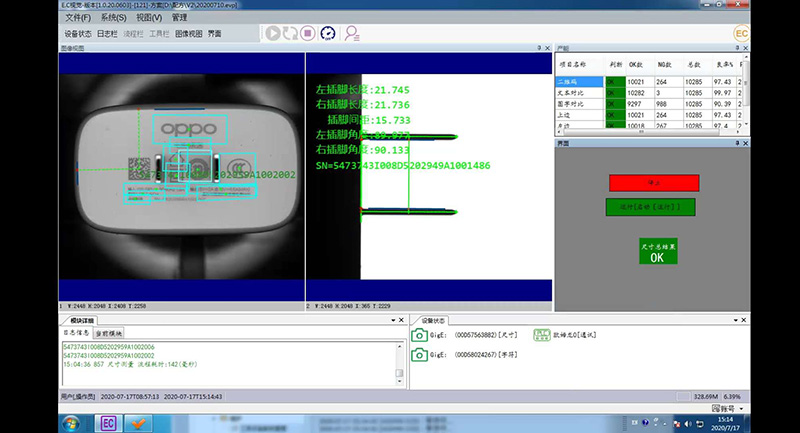Select the highlighted 二维码 row
Screen dimensions: 800x433
coord(580,82)
